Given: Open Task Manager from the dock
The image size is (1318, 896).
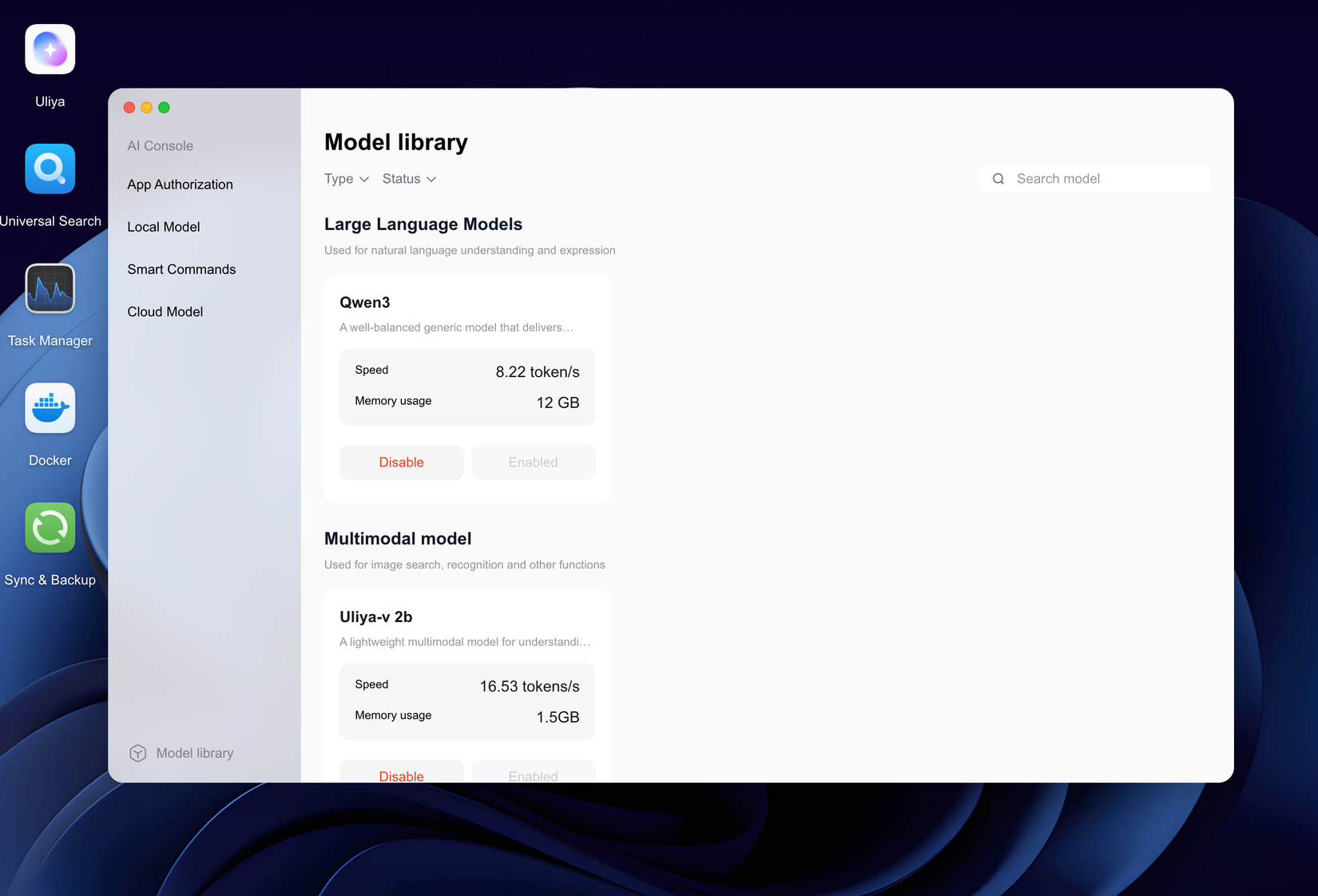Looking at the screenshot, I should tap(50, 288).
